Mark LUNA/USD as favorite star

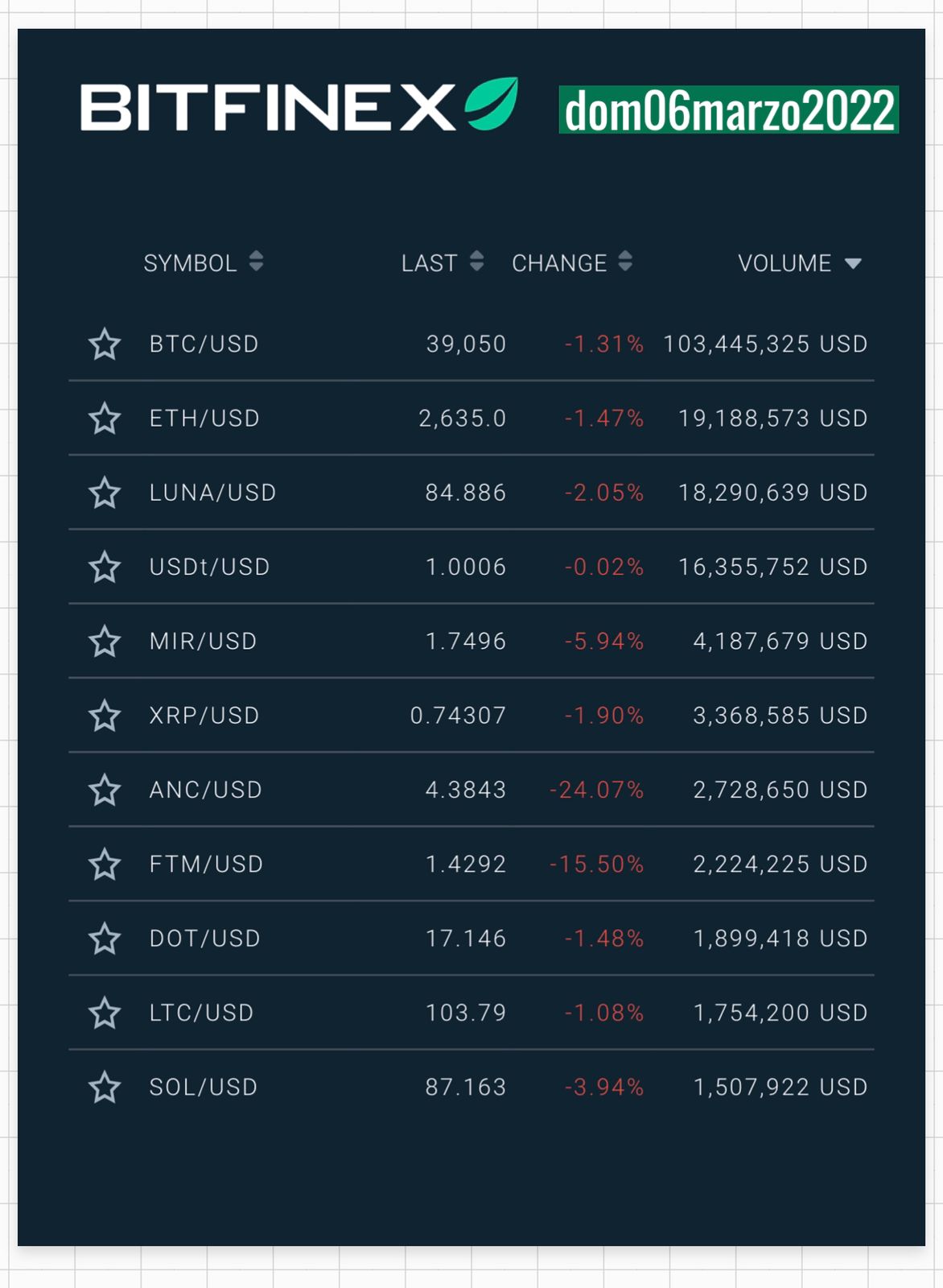point(105,493)
